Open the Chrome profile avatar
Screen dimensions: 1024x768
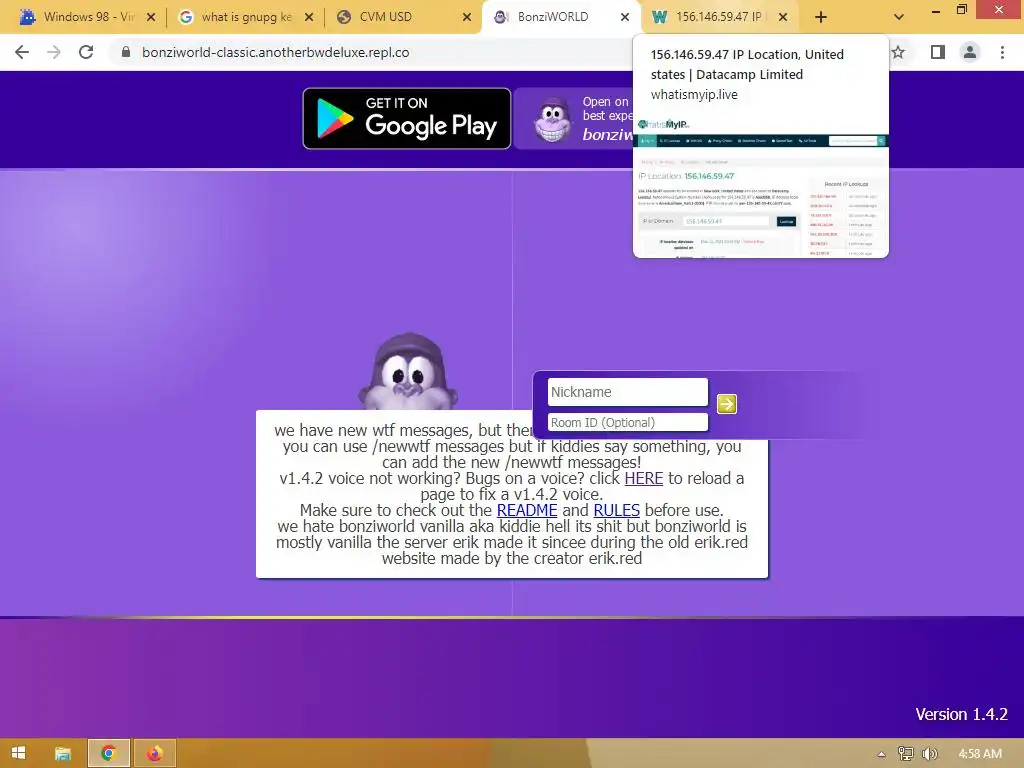point(970,52)
